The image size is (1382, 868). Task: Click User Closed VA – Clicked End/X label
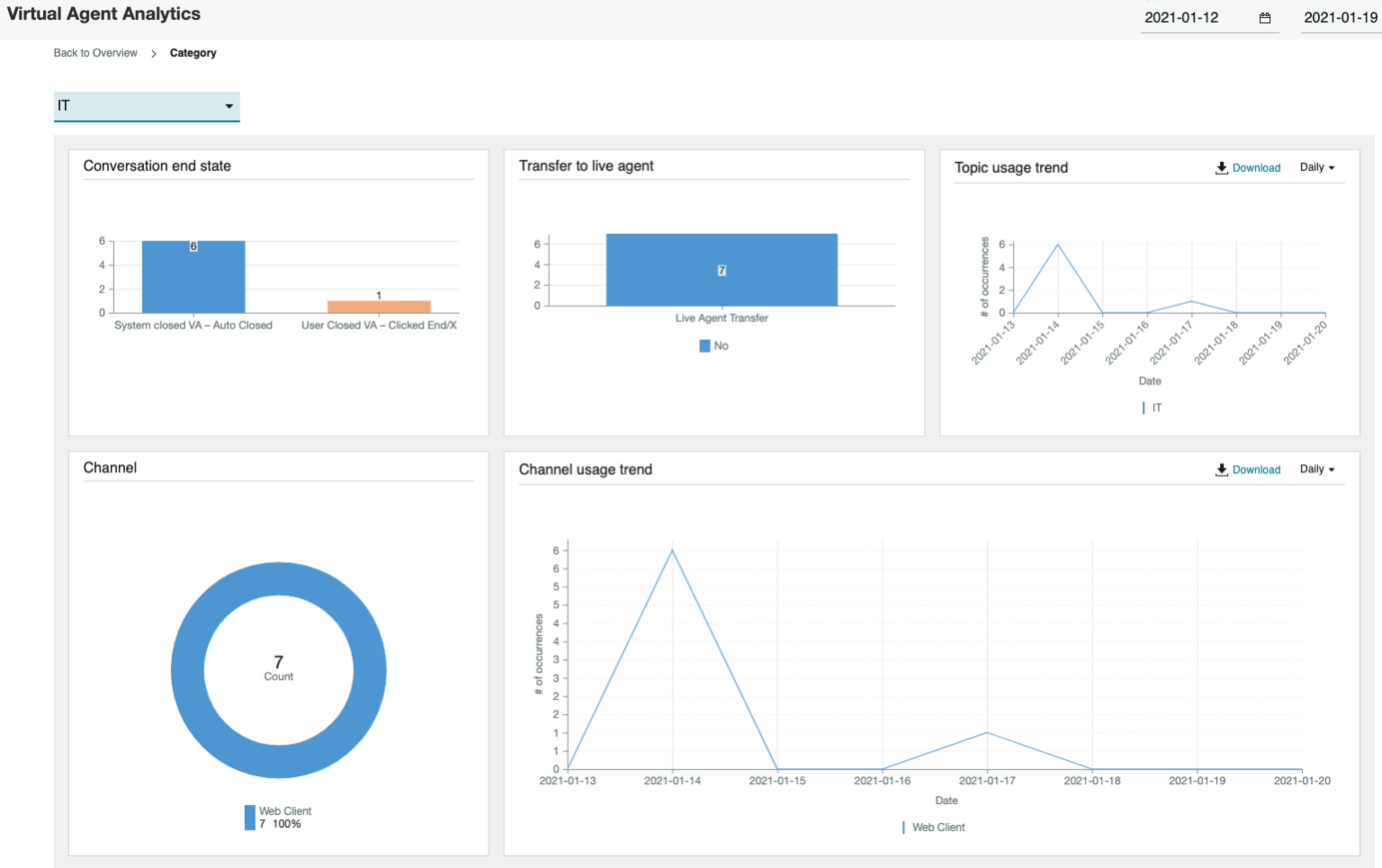pyautogui.click(x=379, y=326)
